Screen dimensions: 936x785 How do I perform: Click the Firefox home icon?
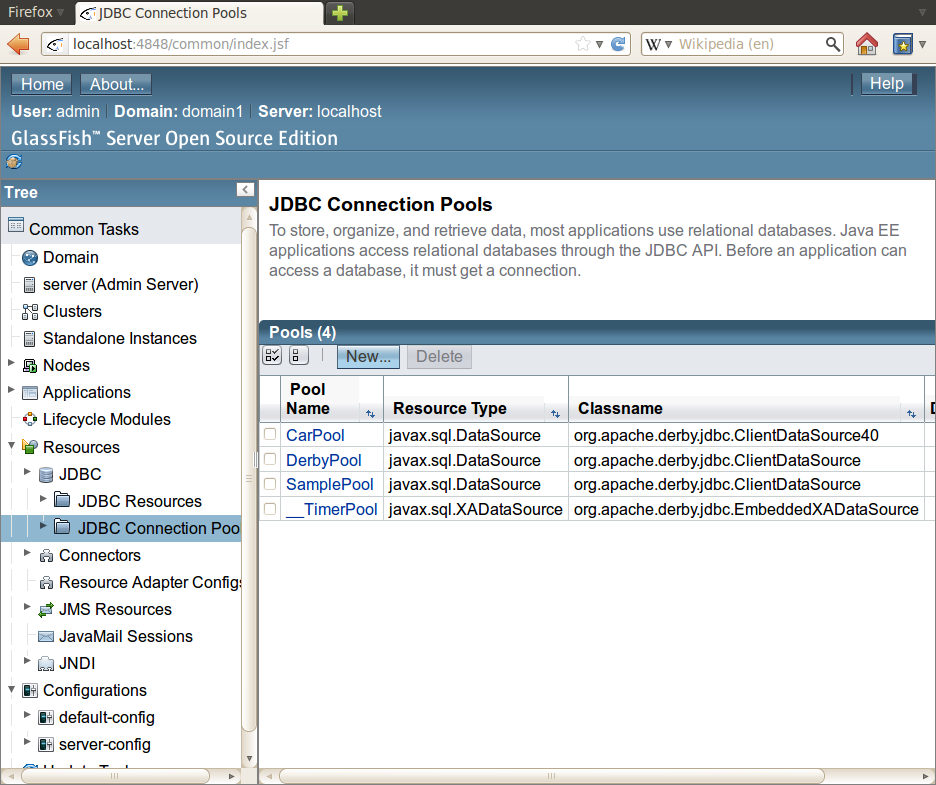coord(866,44)
